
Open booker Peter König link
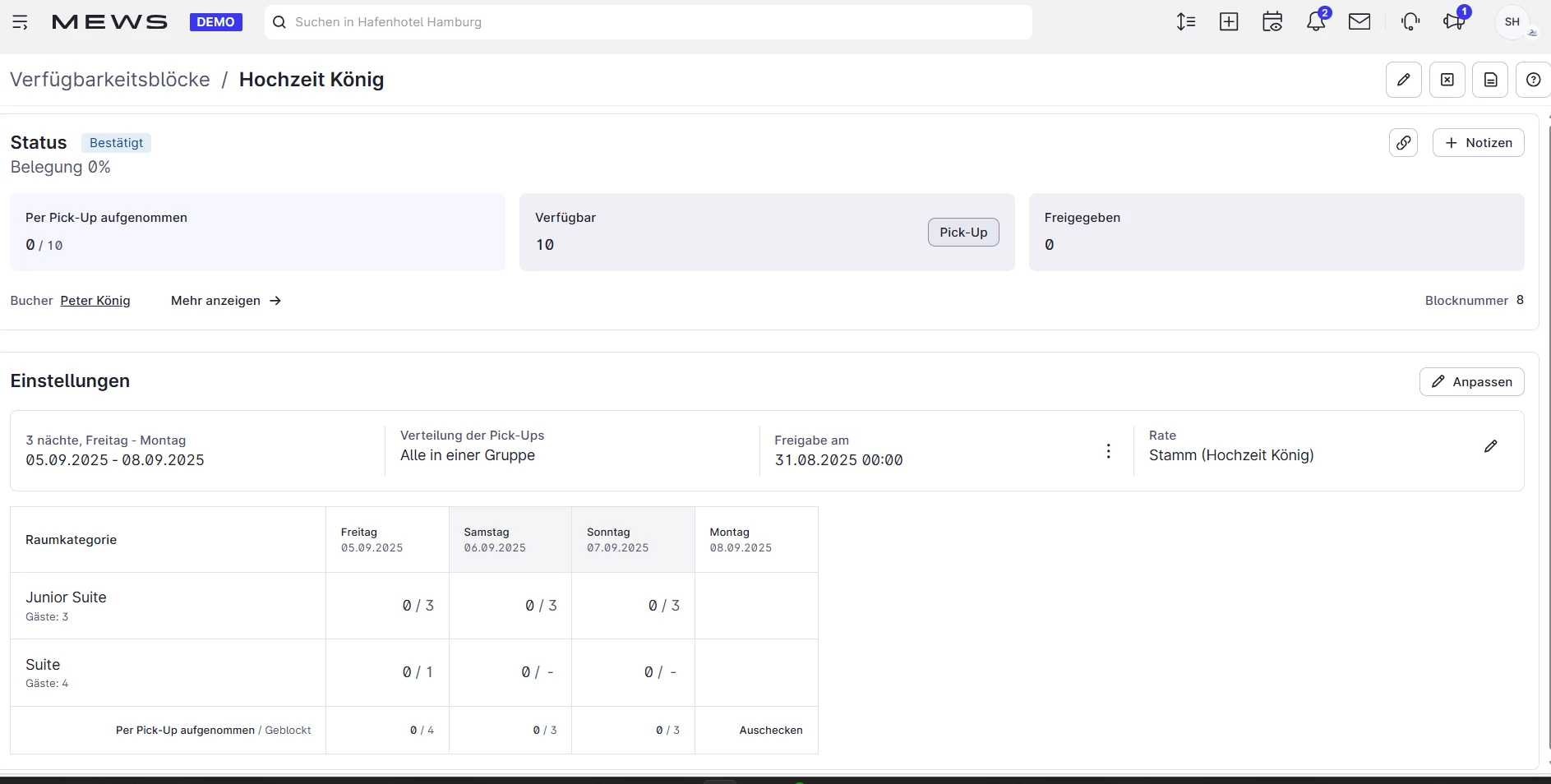coord(95,301)
